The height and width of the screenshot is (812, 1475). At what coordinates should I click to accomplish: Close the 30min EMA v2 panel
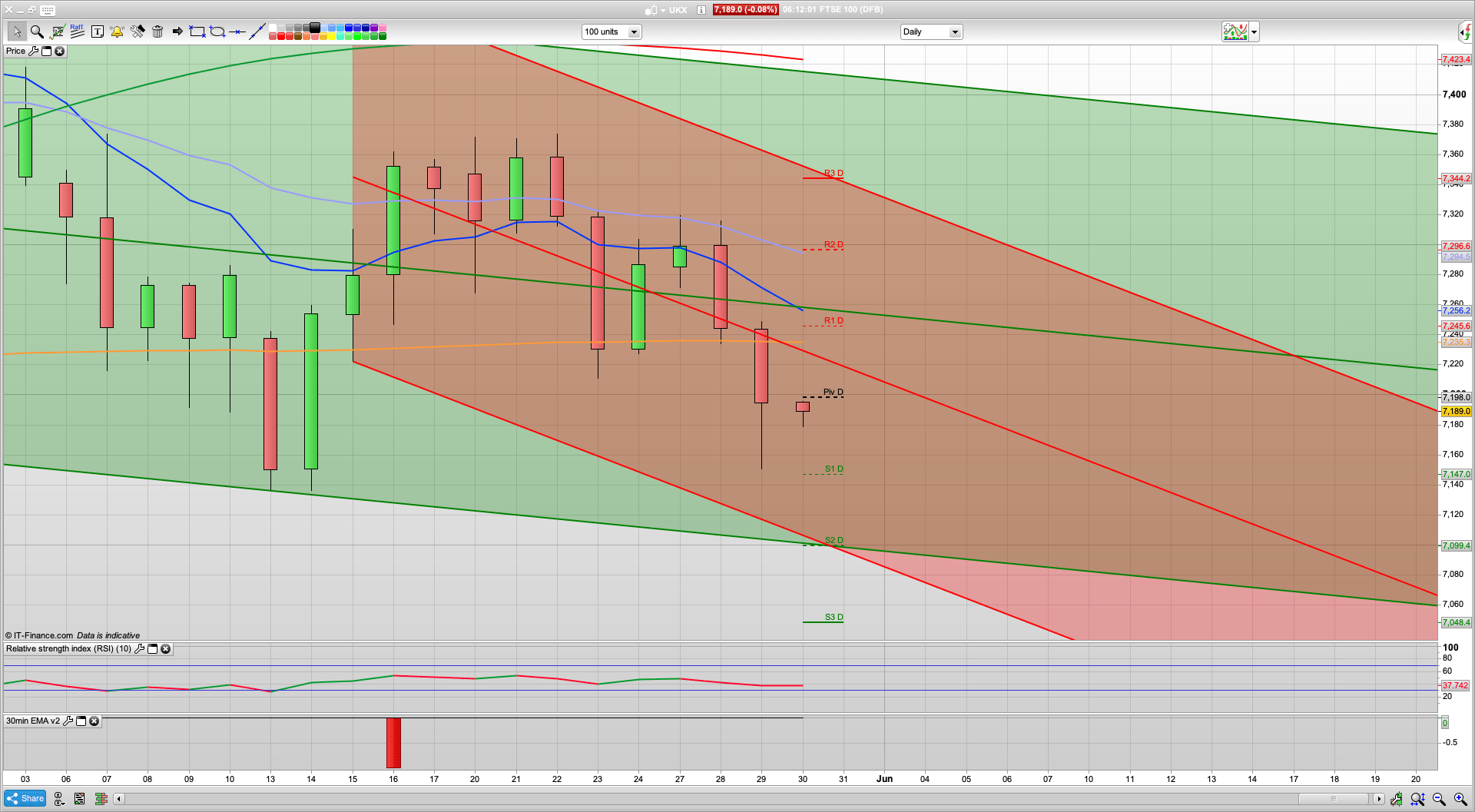(x=94, y=721)
